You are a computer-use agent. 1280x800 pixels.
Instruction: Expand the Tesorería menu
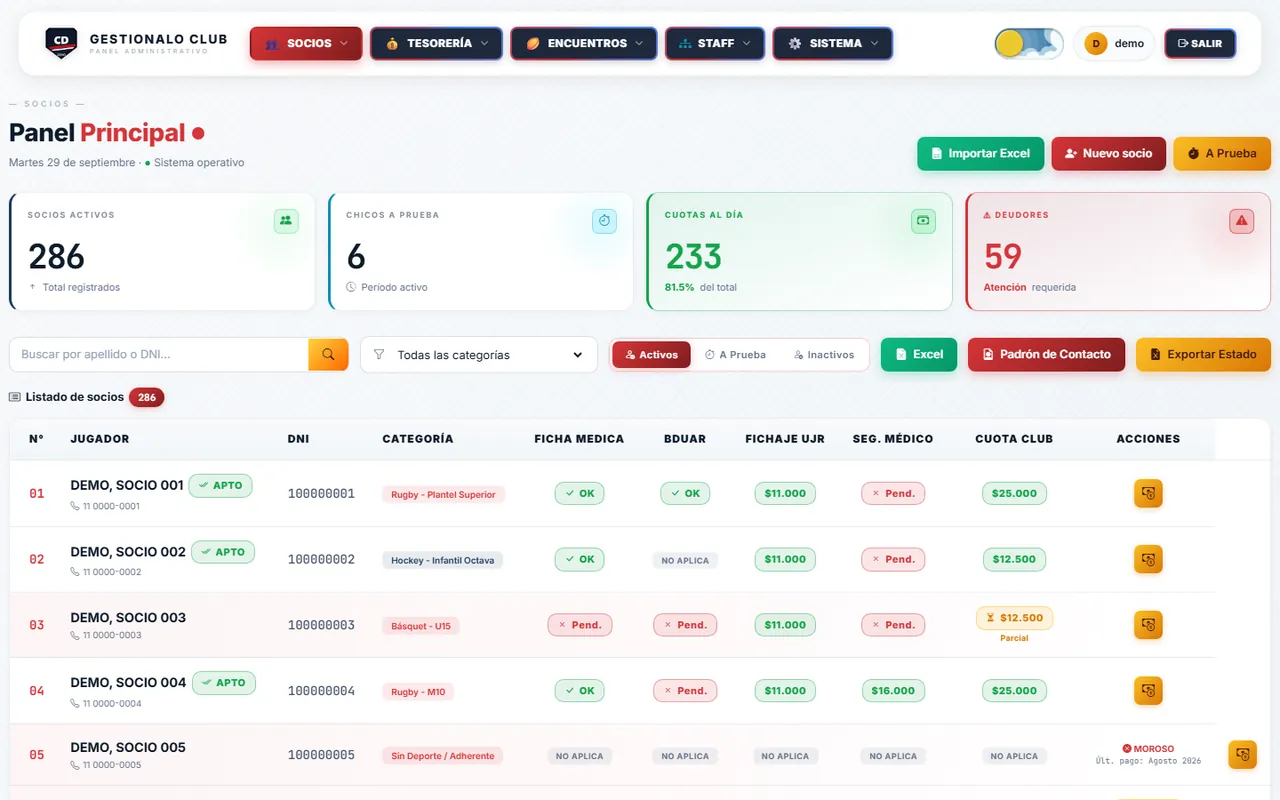coord(436,43)
